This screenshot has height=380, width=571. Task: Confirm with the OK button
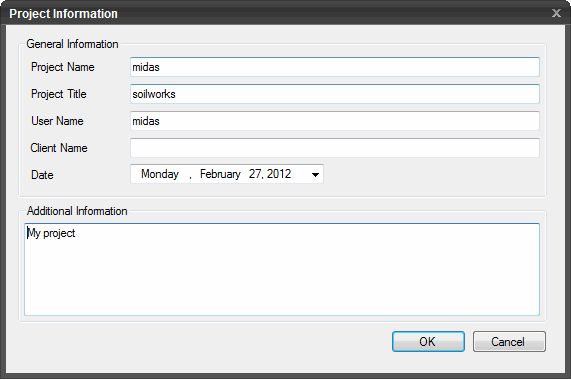coord(428,341)
